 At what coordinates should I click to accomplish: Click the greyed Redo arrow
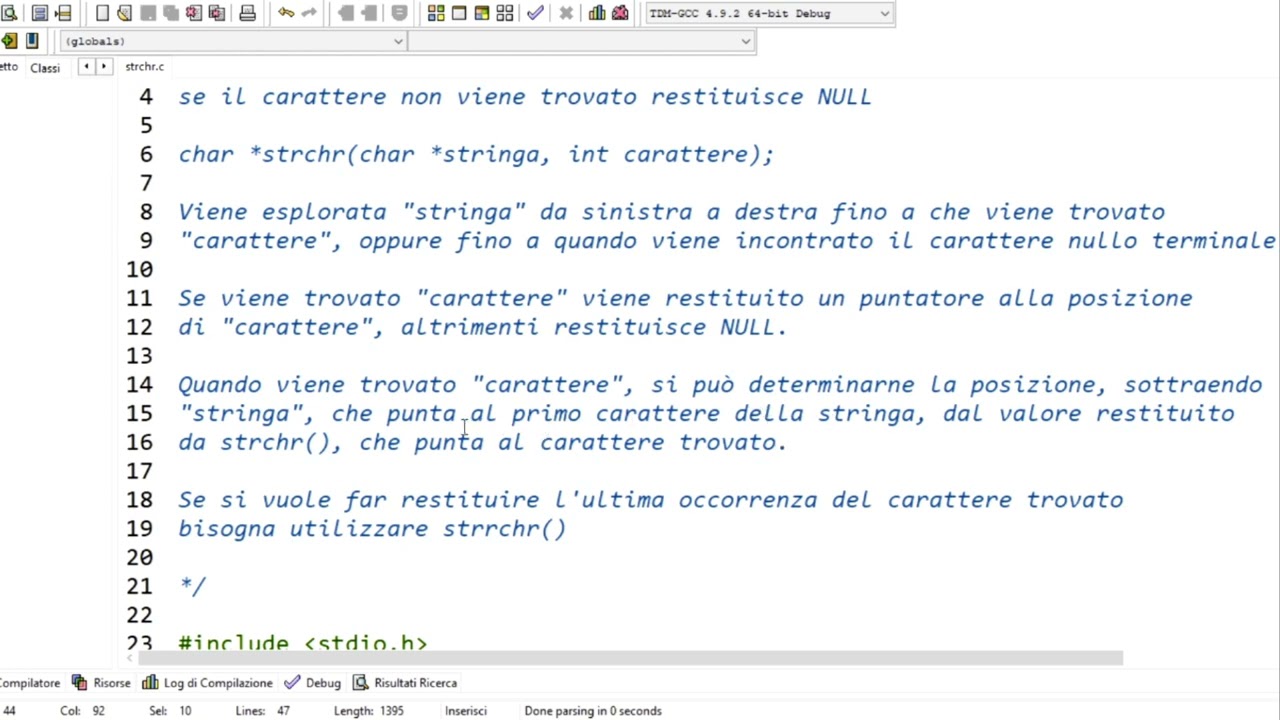(309, 13)
